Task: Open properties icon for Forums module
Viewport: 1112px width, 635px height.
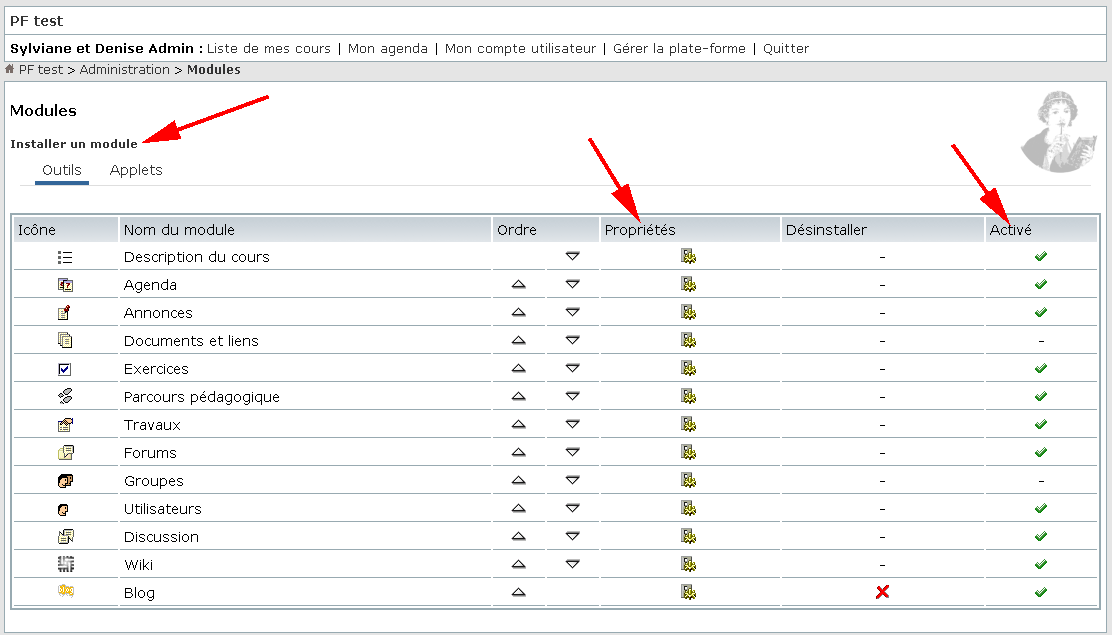Action: (x=688, y=453)
